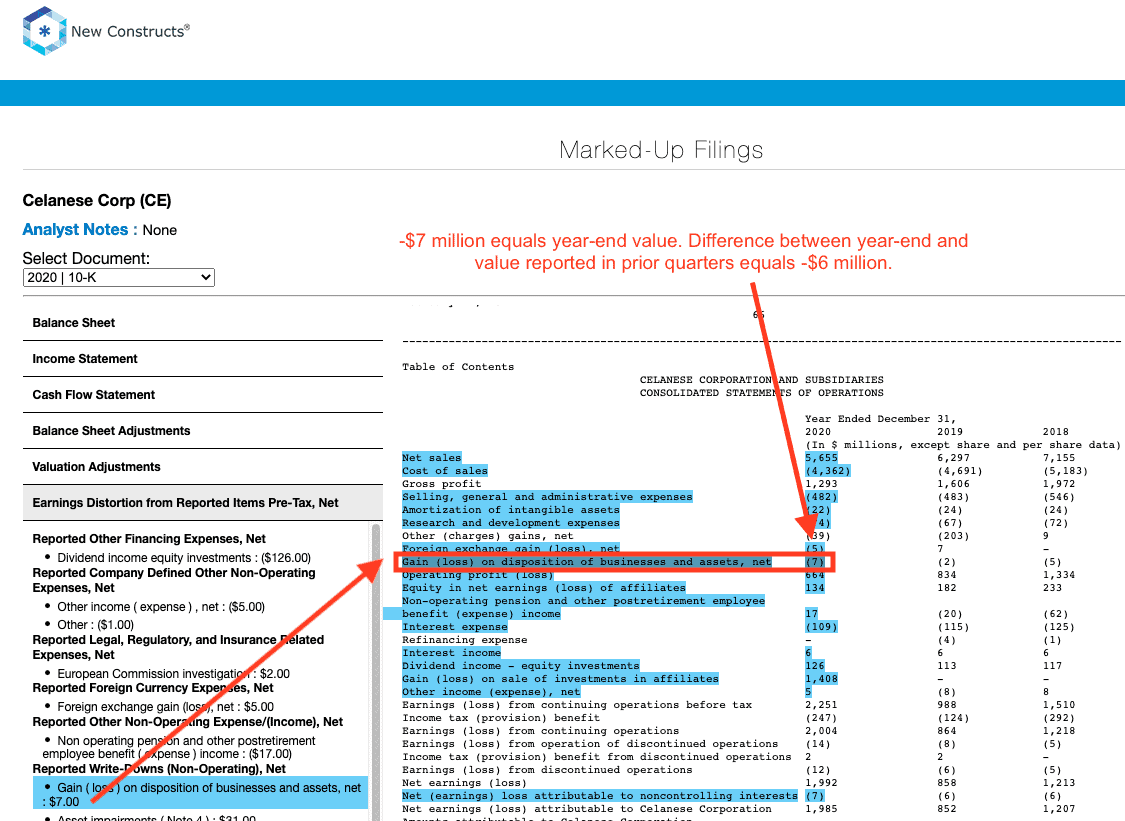The width and height of the screenshot is (1125, 821).
Task: Click the 134 equity in net earnings value
Action: [815, 588]
